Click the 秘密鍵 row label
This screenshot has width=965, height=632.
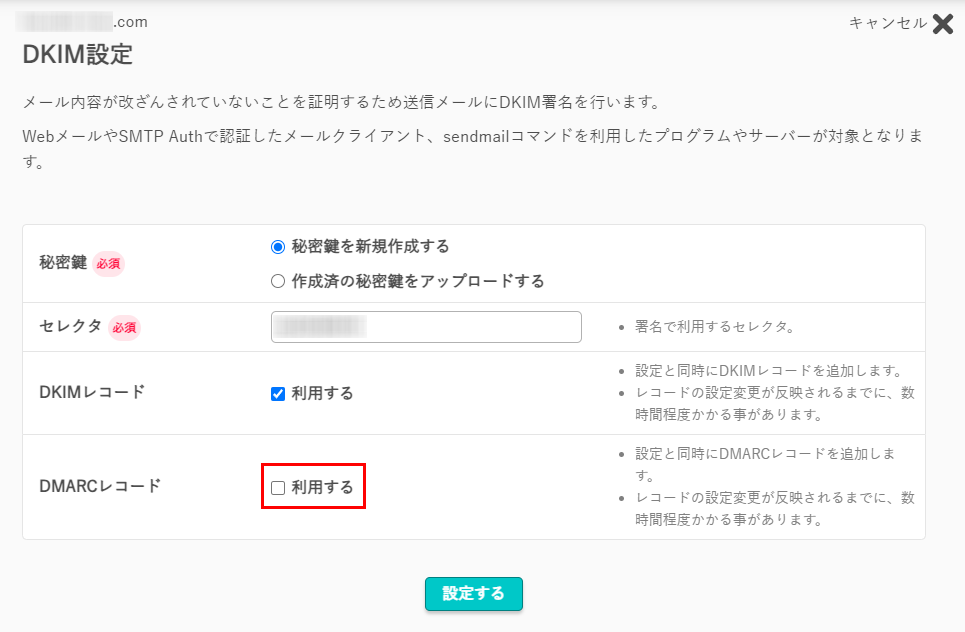[x=62, y=264]
